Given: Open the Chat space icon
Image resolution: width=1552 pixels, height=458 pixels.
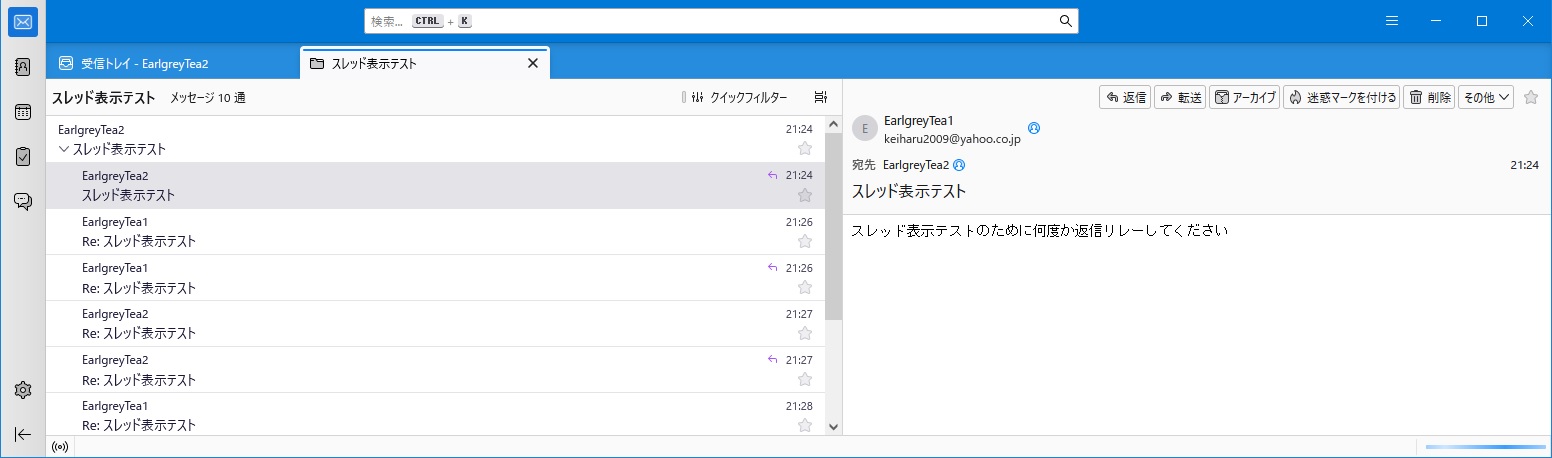Looking at the screenshot, I should pos(22,201).
